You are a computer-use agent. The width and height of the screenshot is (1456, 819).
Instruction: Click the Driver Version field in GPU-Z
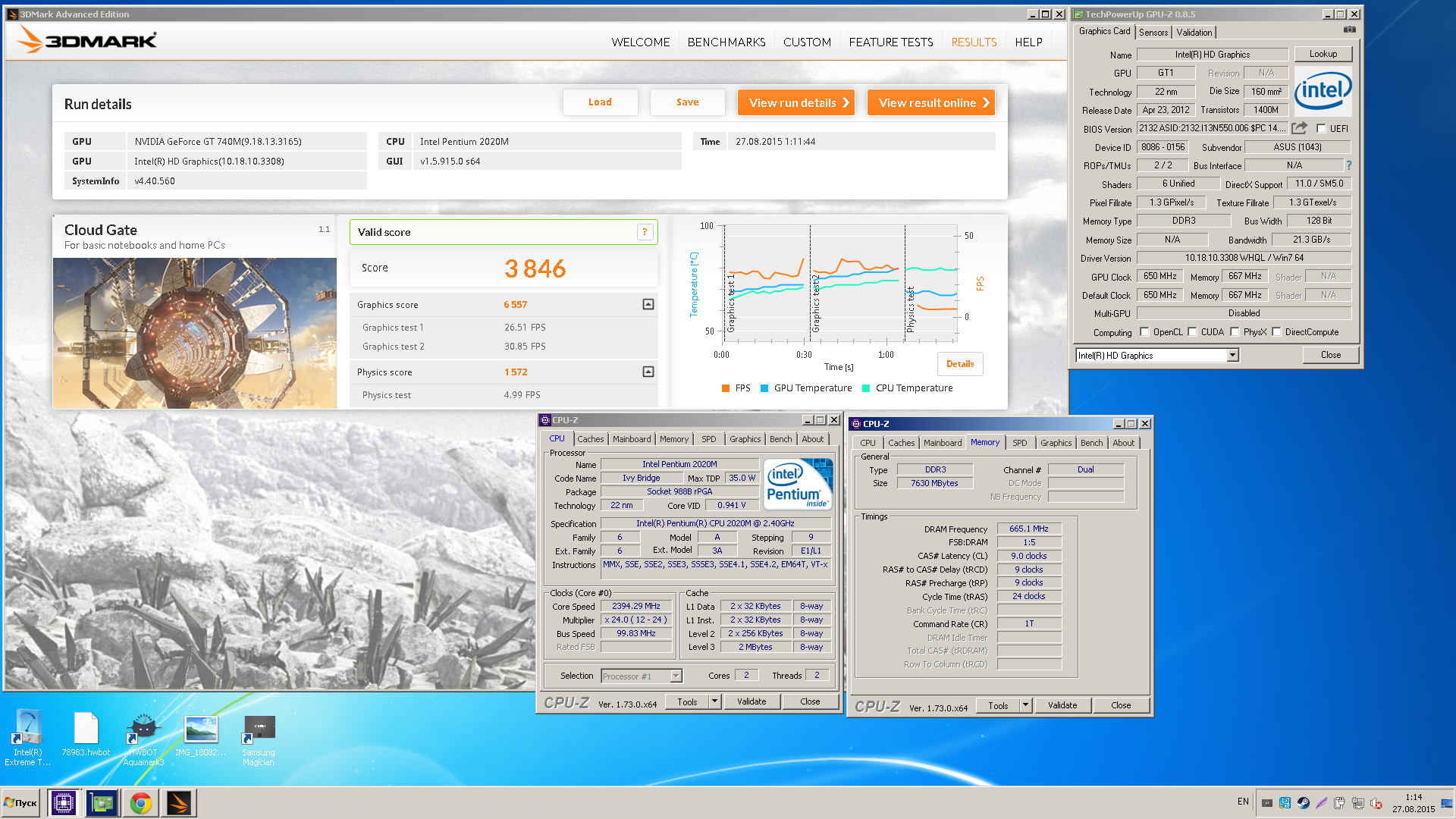pyautogui.click(x=1244, y=258)
